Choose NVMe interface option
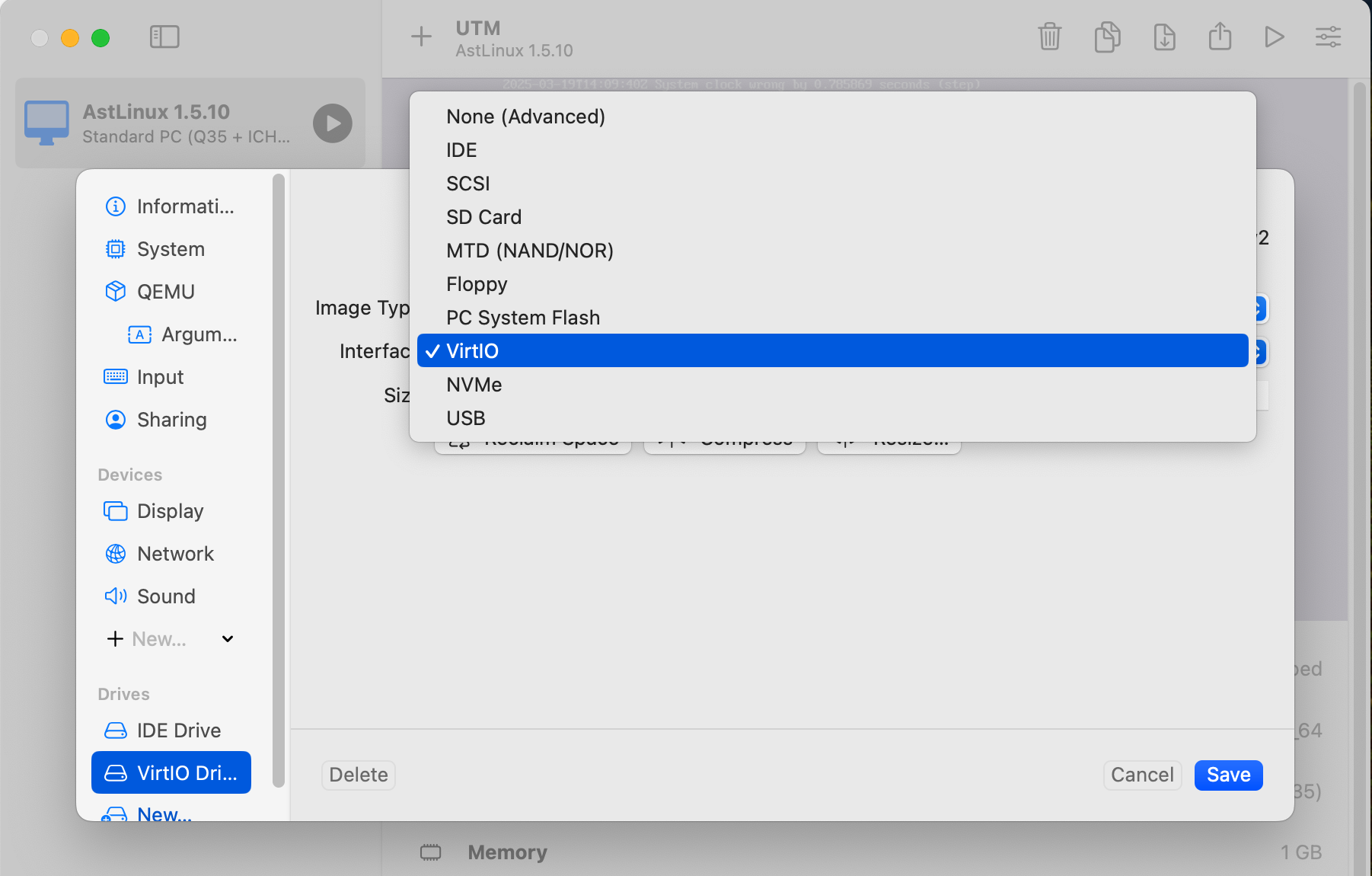1372x876 pixels. point(833,385)
